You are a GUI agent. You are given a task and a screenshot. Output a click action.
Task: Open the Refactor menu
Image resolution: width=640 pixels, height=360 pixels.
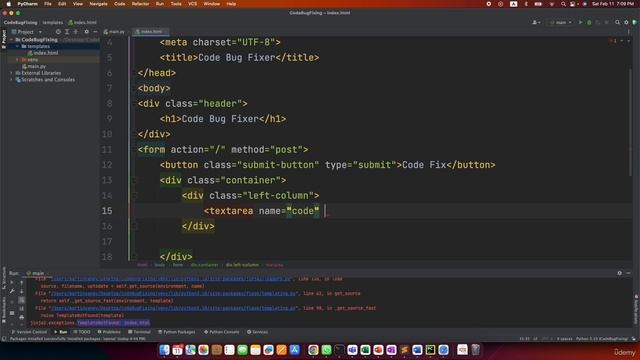(x=140, y=4)
